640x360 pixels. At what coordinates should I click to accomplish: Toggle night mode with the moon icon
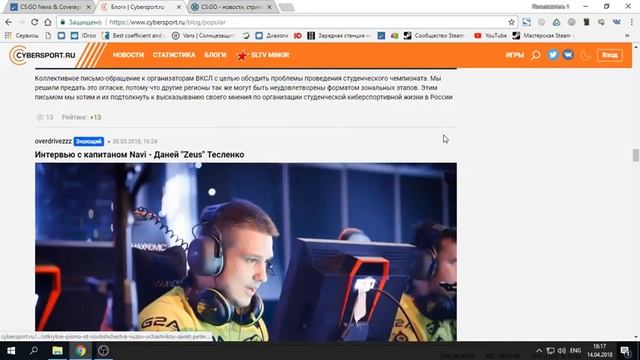[585, 55]
